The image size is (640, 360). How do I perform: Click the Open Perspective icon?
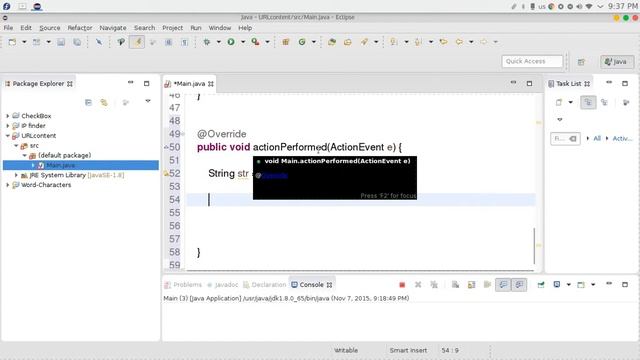click(581, 62)
